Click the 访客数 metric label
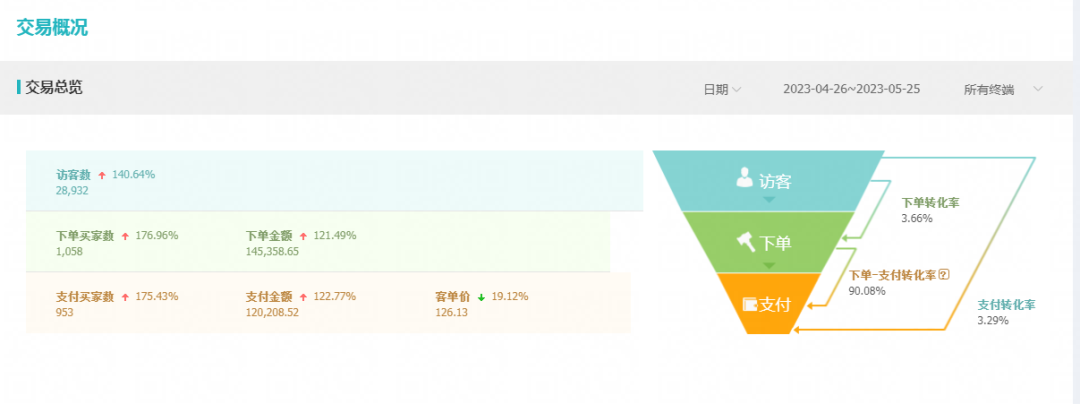Screen dimensions: 1080x404 [73, 175]
